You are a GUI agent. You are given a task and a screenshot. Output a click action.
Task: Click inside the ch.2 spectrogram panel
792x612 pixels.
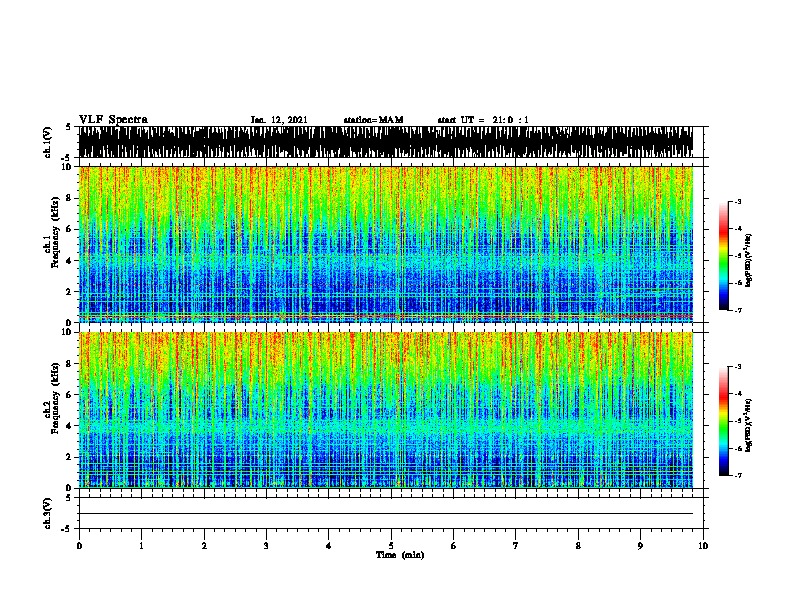386,410
